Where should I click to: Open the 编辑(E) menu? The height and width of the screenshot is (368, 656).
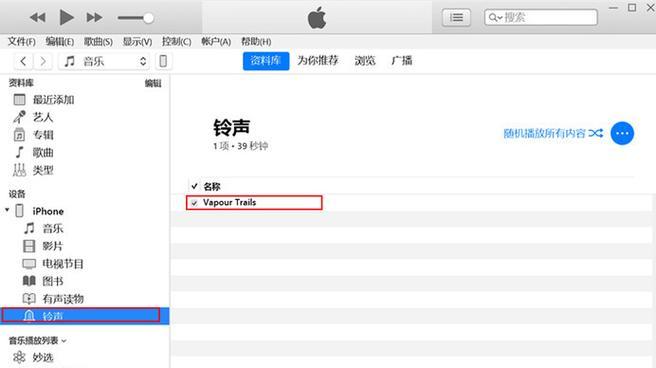(59, 41)
